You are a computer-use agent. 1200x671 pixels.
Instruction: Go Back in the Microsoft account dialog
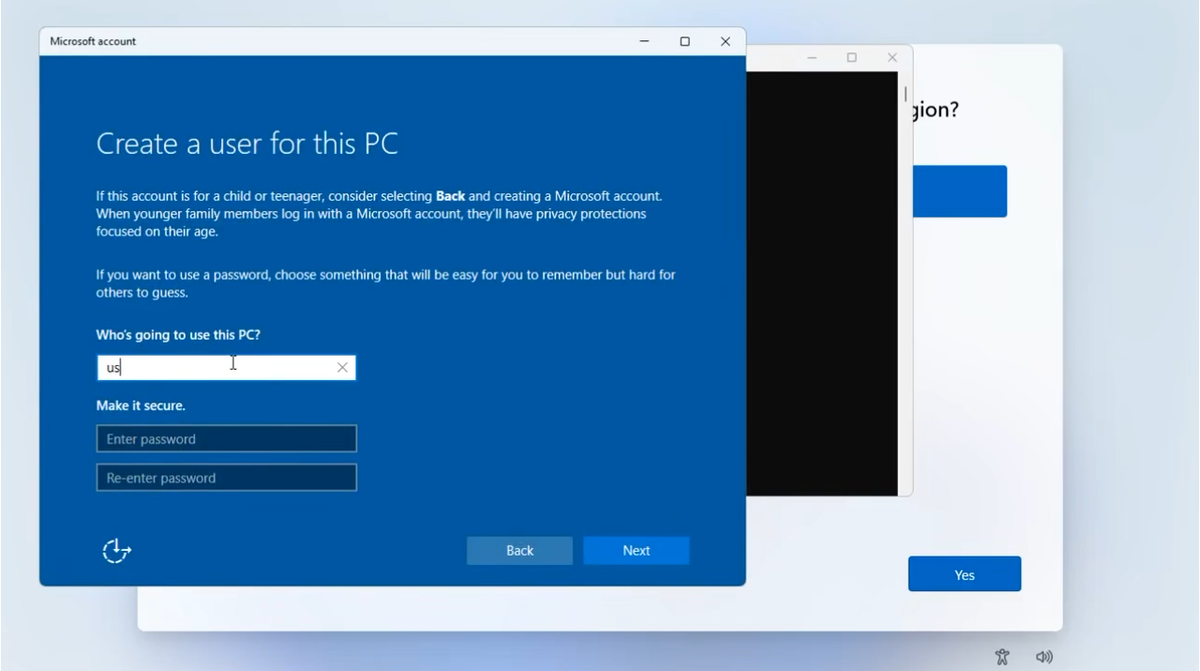point(520,551)
